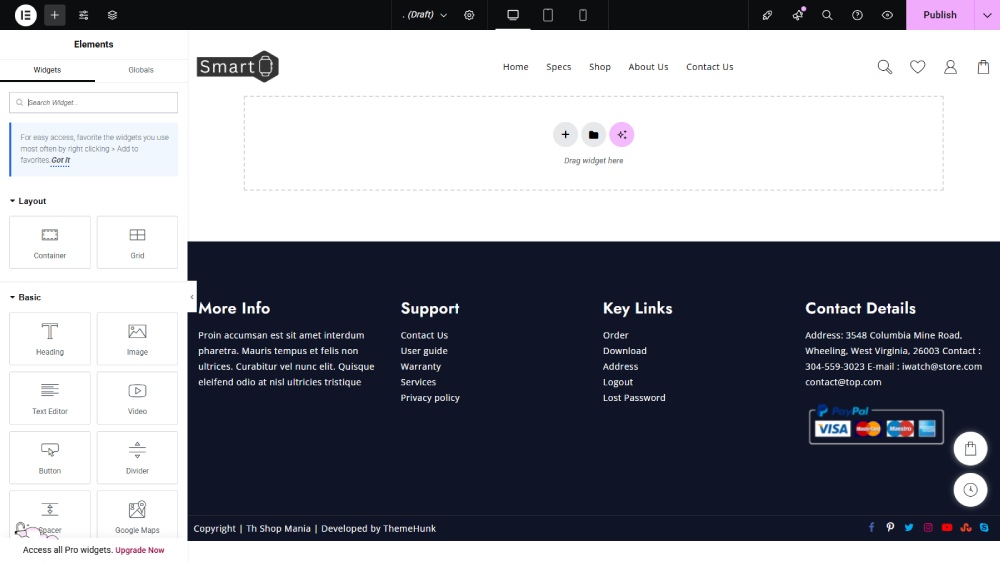
Task: Open the About Us menu item
Action: point(649,67)
